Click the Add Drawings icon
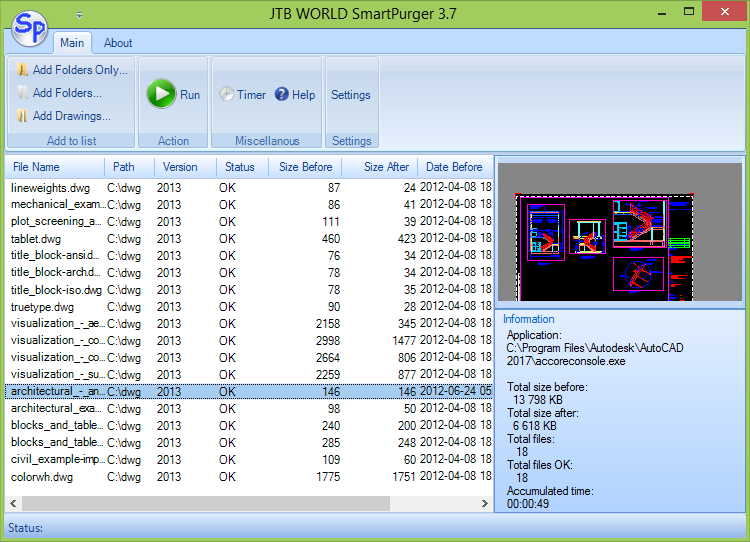Viewport: 750px width, 542px height. pos(22,116)
